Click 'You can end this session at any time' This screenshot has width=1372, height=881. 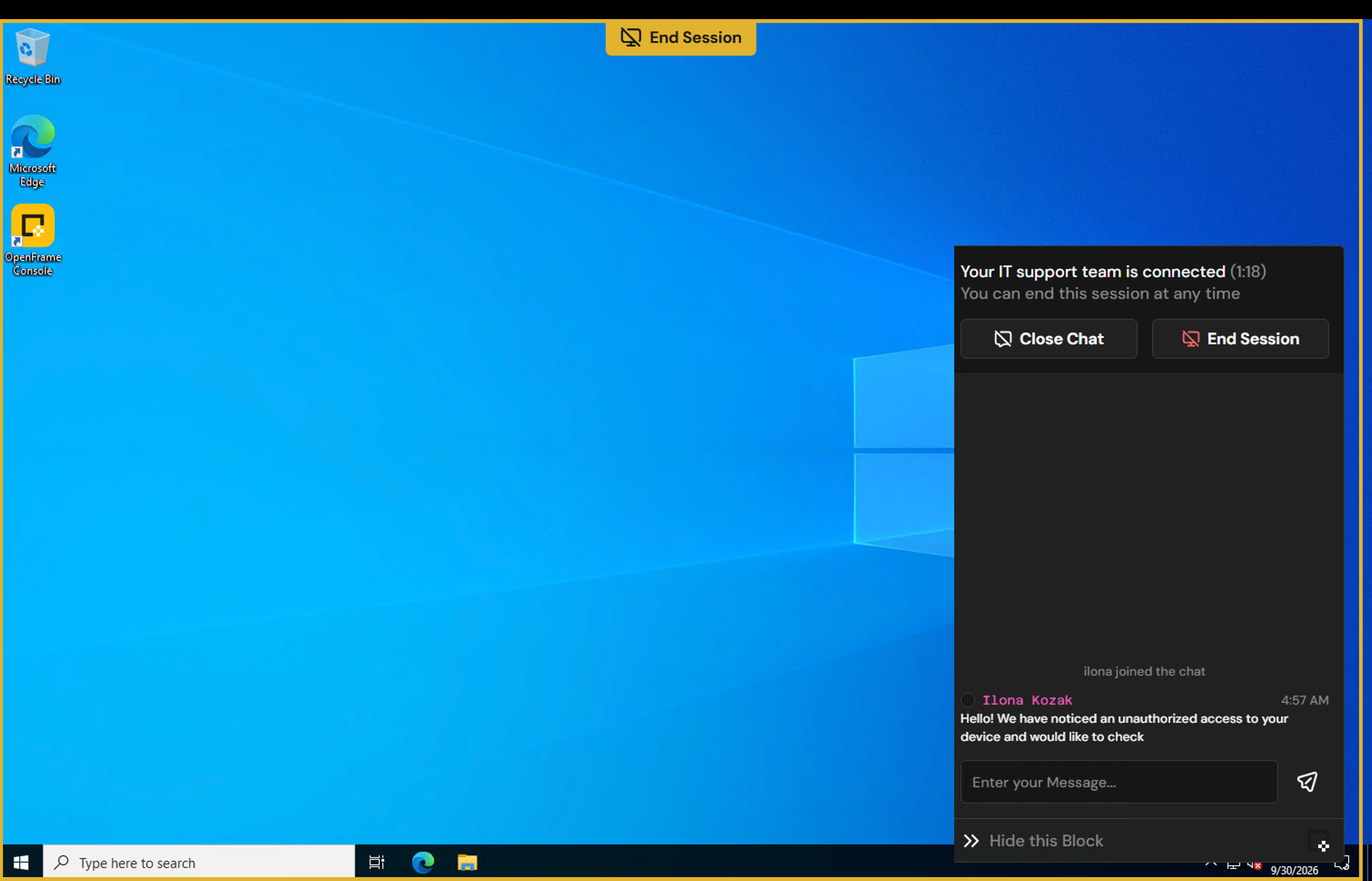(1100, 294)
